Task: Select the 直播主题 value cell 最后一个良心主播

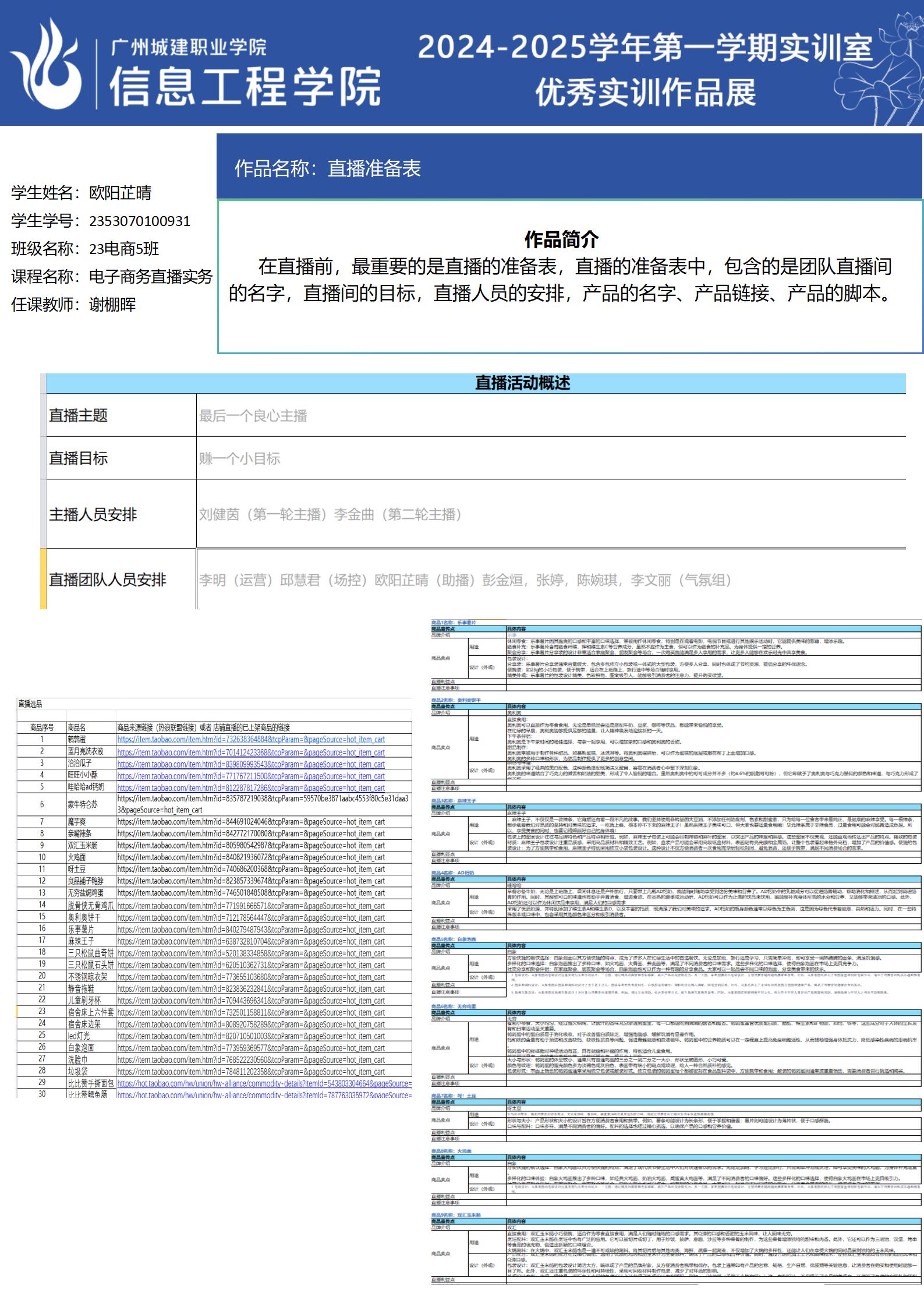Action: 253,416
